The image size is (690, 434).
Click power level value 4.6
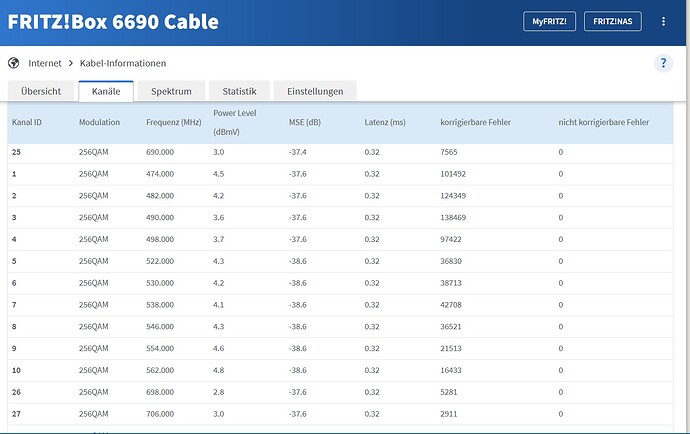click(219, 349)
